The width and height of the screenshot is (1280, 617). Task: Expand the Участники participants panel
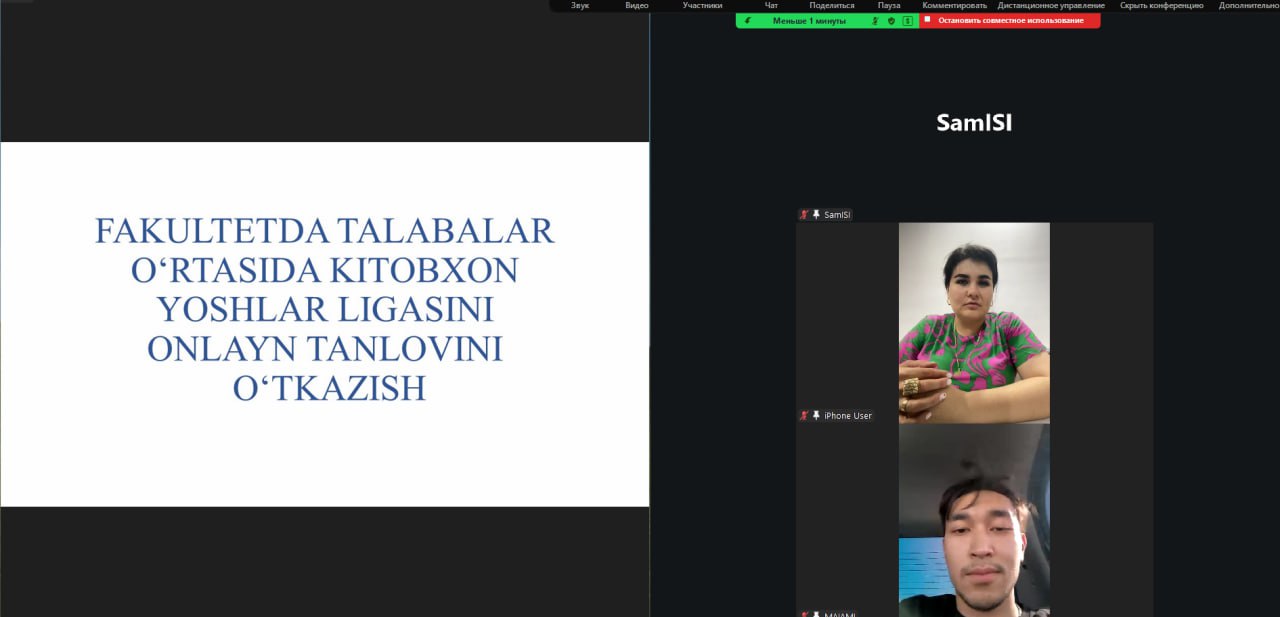[x=702, y=6]
